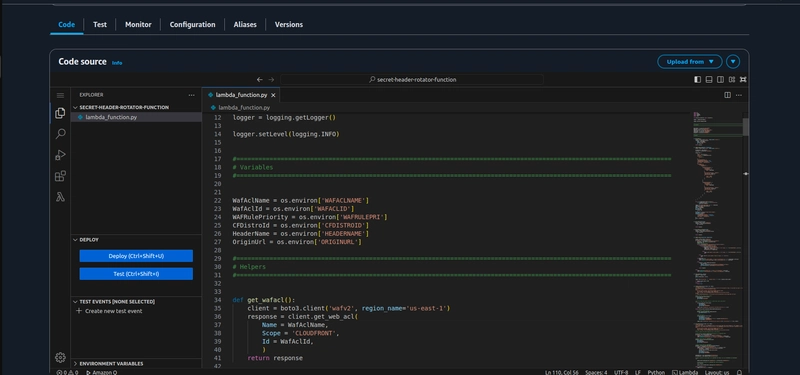Toggle the bottom panel layout icon
This screenshot has height=375, width=800.
coord(709,80)
